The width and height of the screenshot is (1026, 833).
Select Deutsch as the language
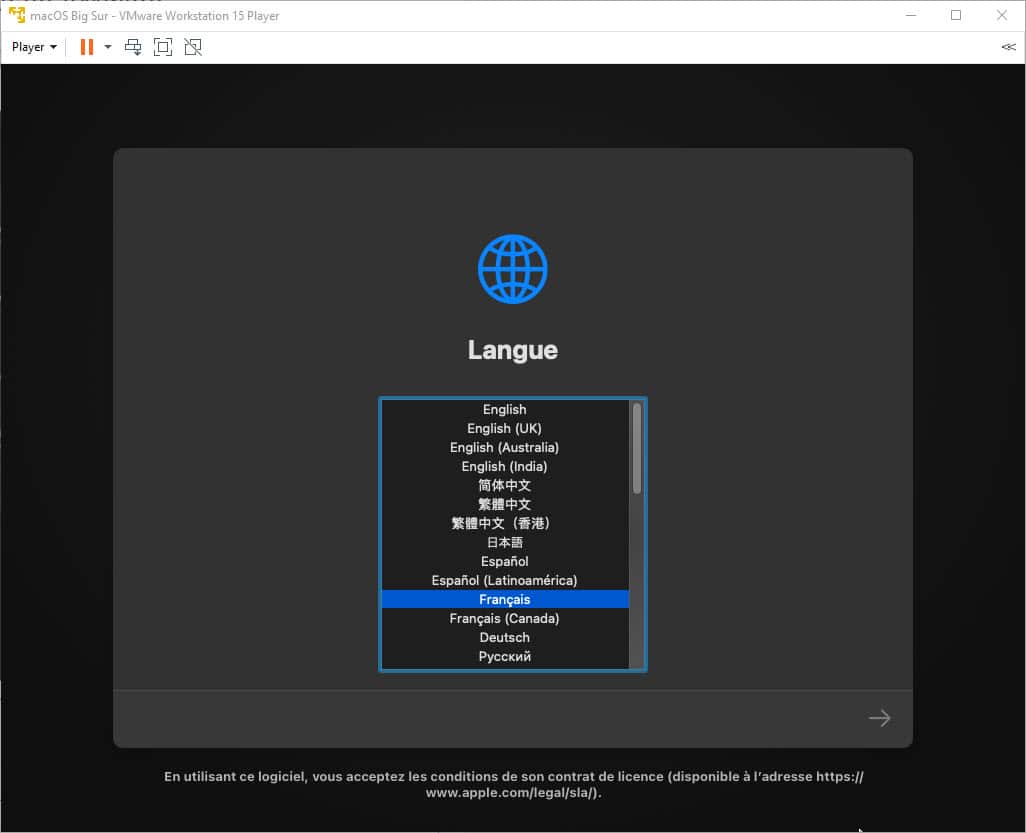pos(504,637)
